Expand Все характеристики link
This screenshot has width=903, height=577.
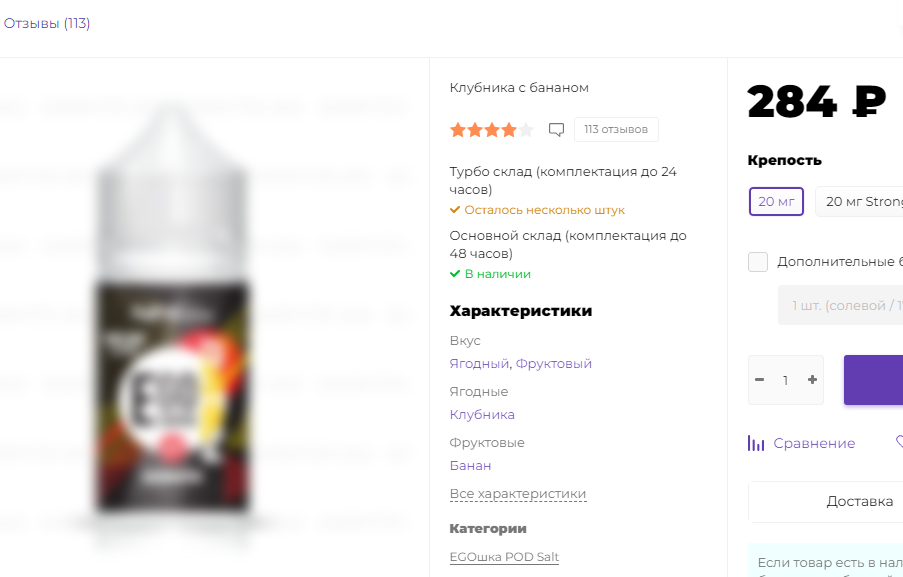click(518, 494)
